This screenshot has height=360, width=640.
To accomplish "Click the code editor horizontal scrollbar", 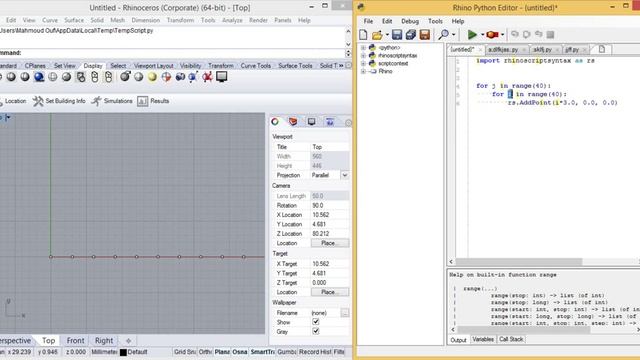I will pyautogui.click(x=518, y=262).
